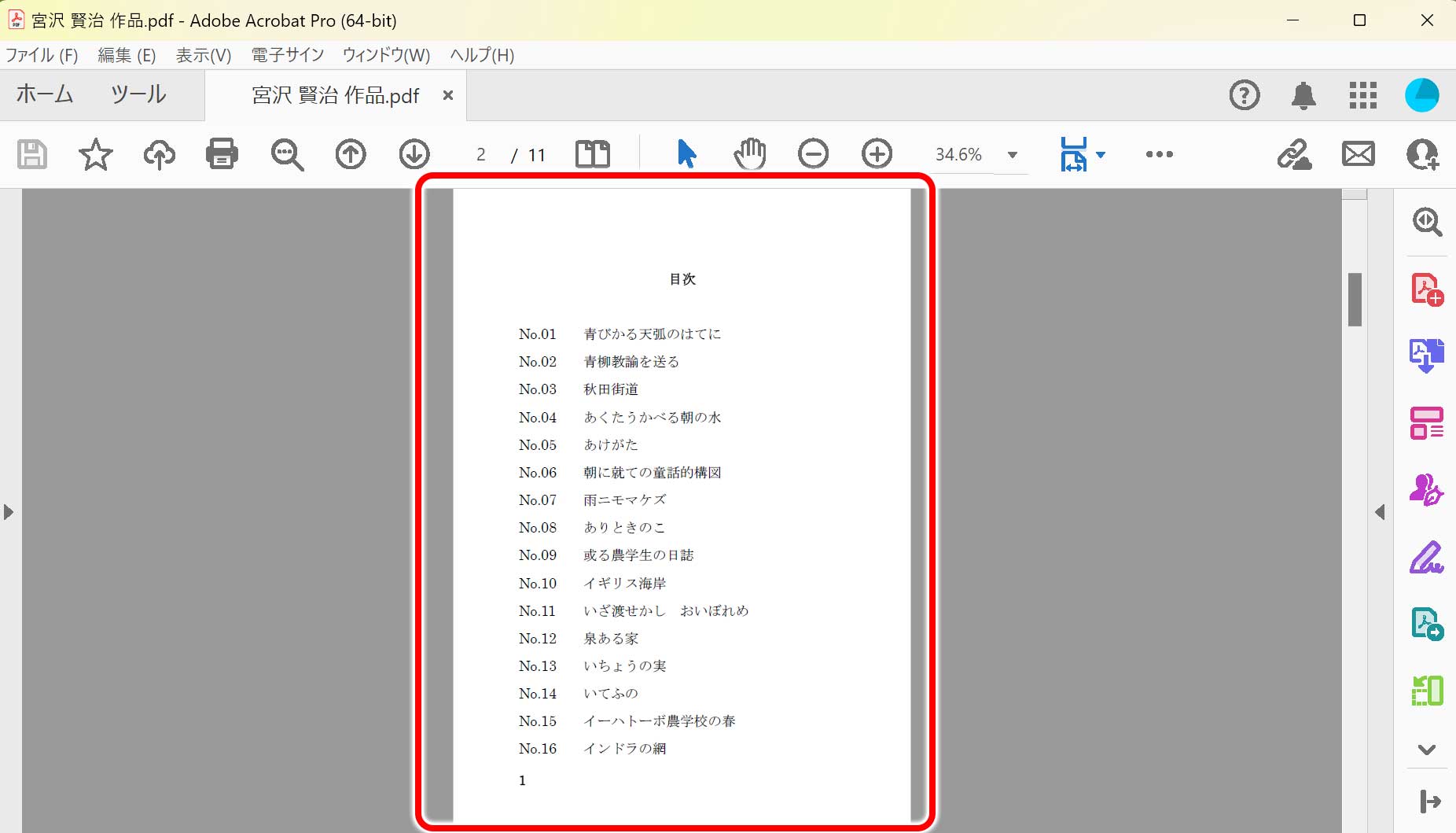Upload file to cloud icon
The width and height of the screenshot is (1456, 833).
[x=159, y=154]
